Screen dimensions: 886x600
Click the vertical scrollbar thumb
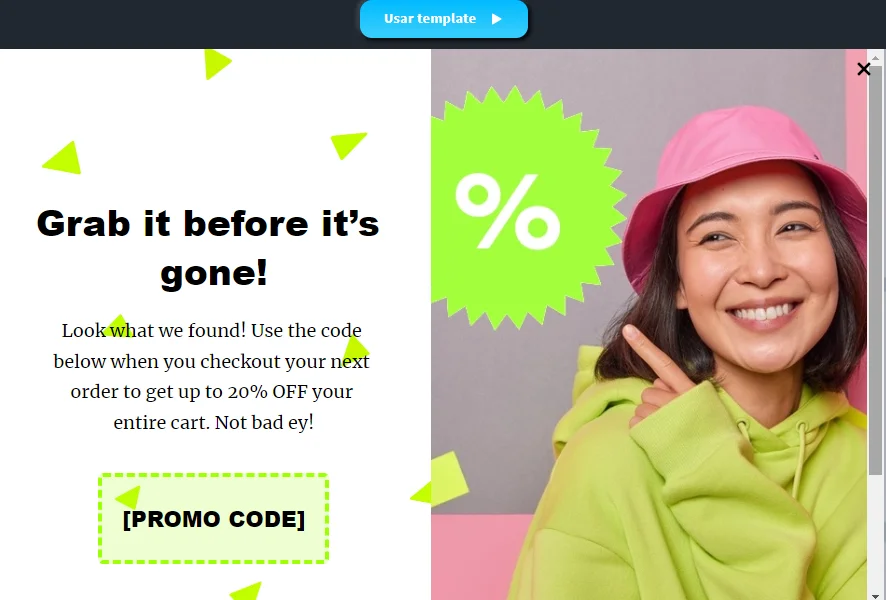click(875, 269)
